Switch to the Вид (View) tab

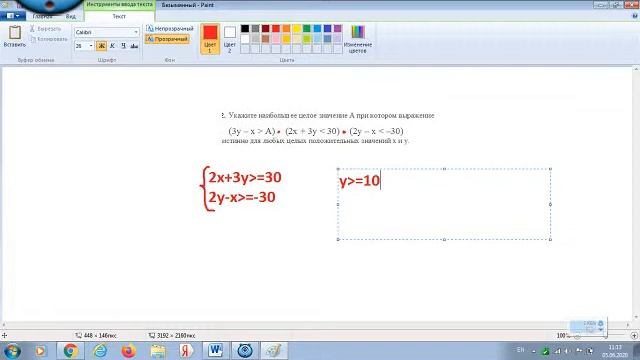(x=71, y=16)
